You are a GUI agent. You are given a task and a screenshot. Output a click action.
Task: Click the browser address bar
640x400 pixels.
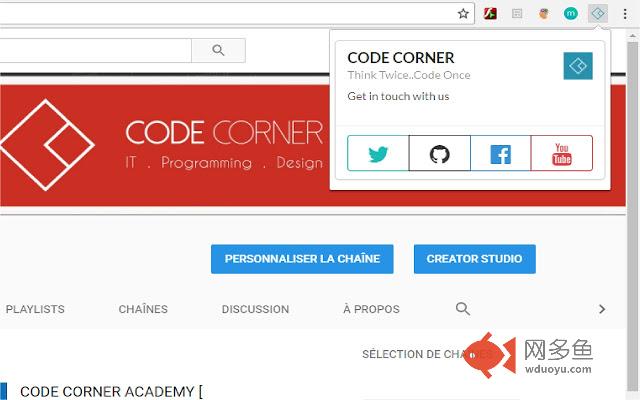237,13
